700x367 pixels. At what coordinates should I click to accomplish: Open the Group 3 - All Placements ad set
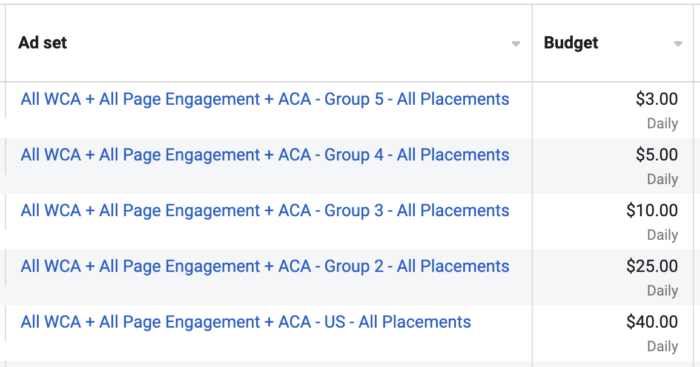point(265,211)
